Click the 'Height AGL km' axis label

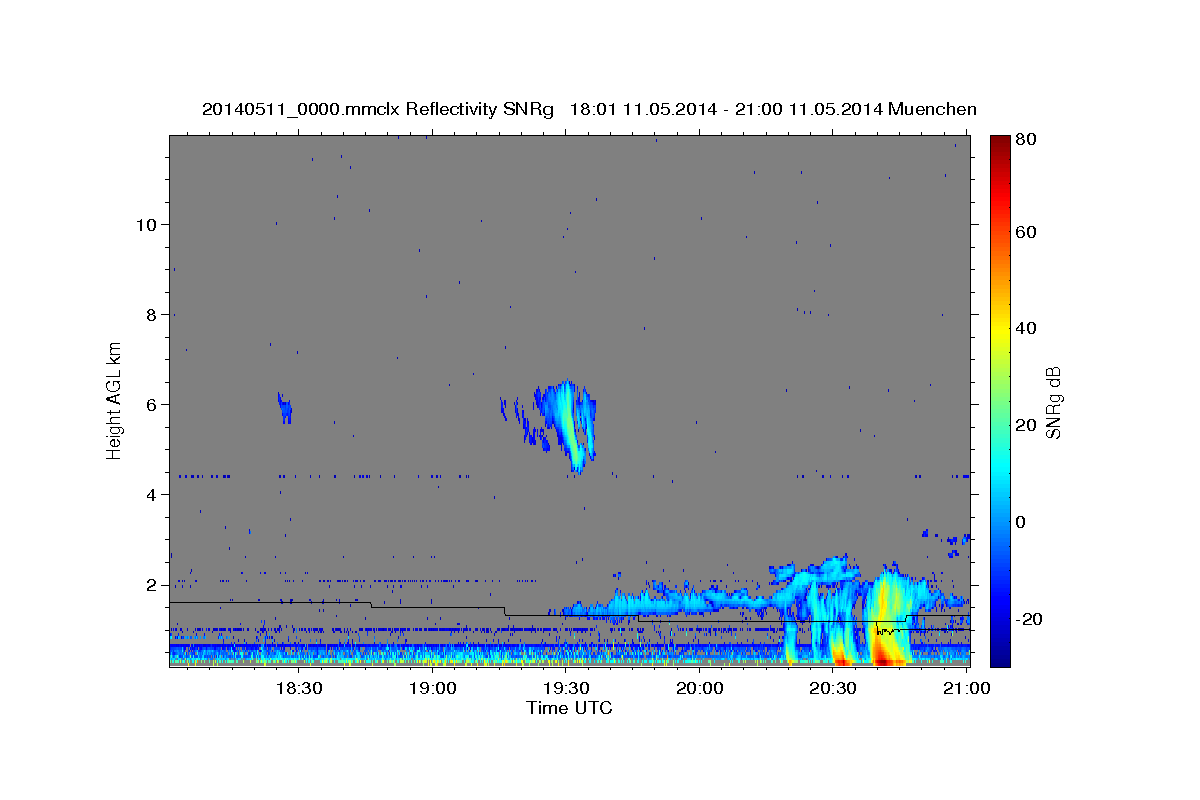[x=115, y=400]
